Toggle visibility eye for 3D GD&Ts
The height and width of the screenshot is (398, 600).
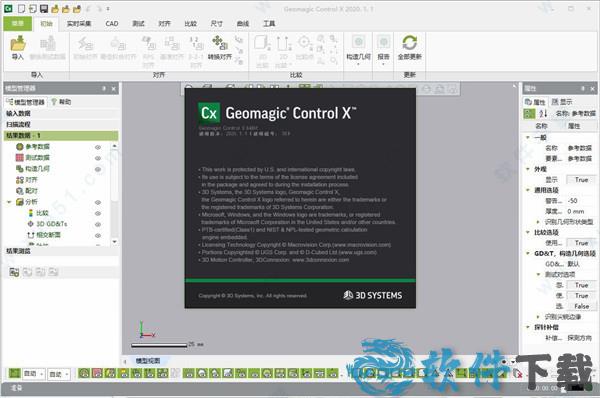[x=98, y=224]
